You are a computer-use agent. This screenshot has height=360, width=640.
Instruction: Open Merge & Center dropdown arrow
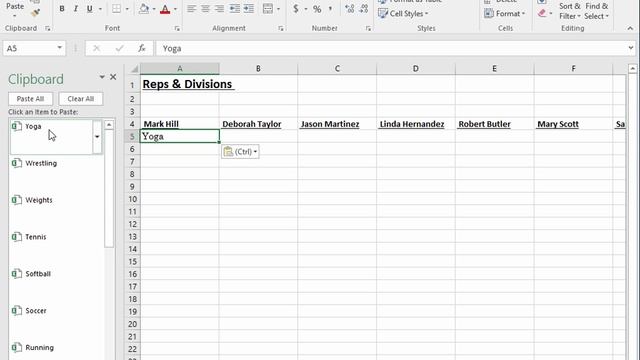coord(278,9)
